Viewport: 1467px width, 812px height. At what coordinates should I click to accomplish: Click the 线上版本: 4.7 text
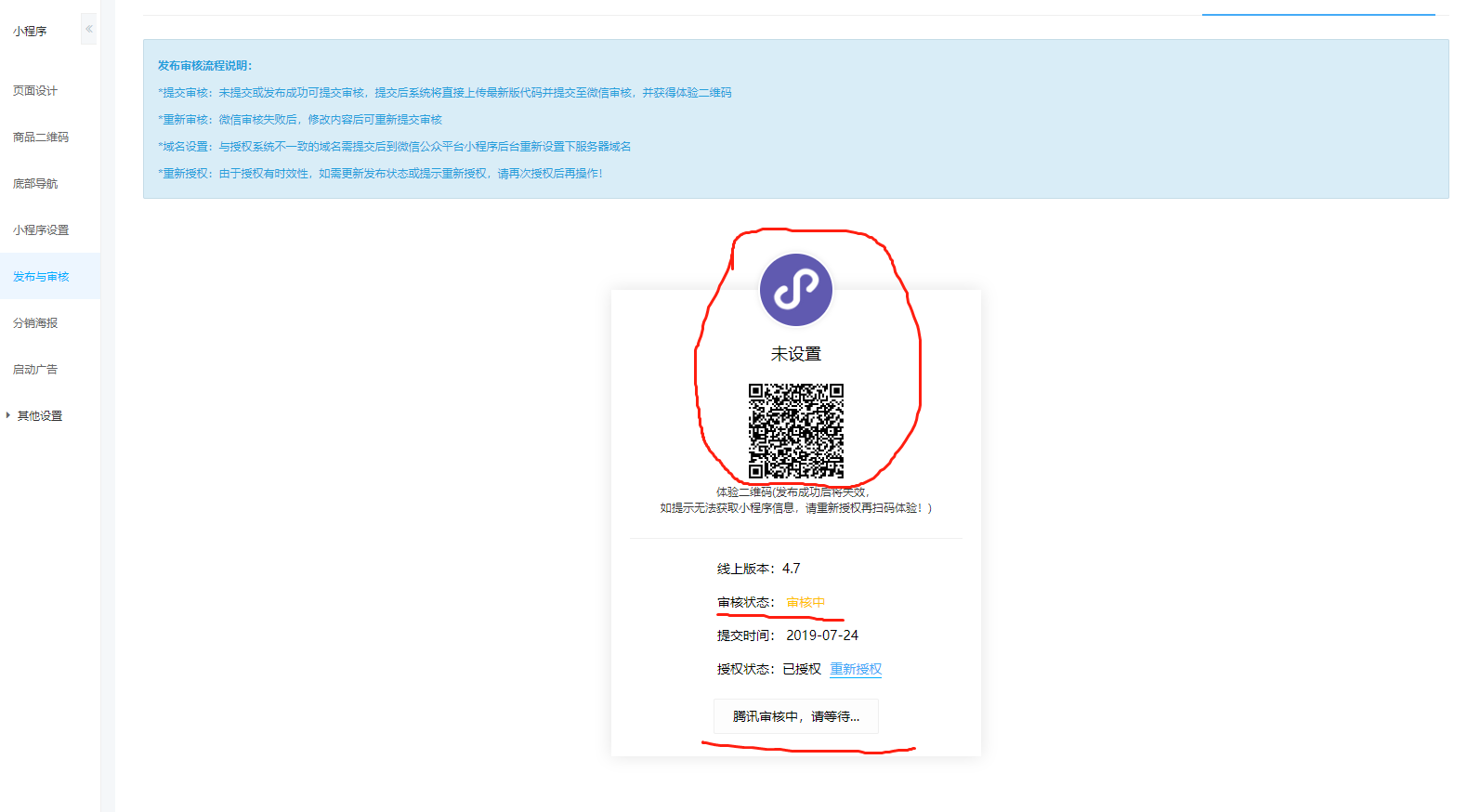coord(758,569)
